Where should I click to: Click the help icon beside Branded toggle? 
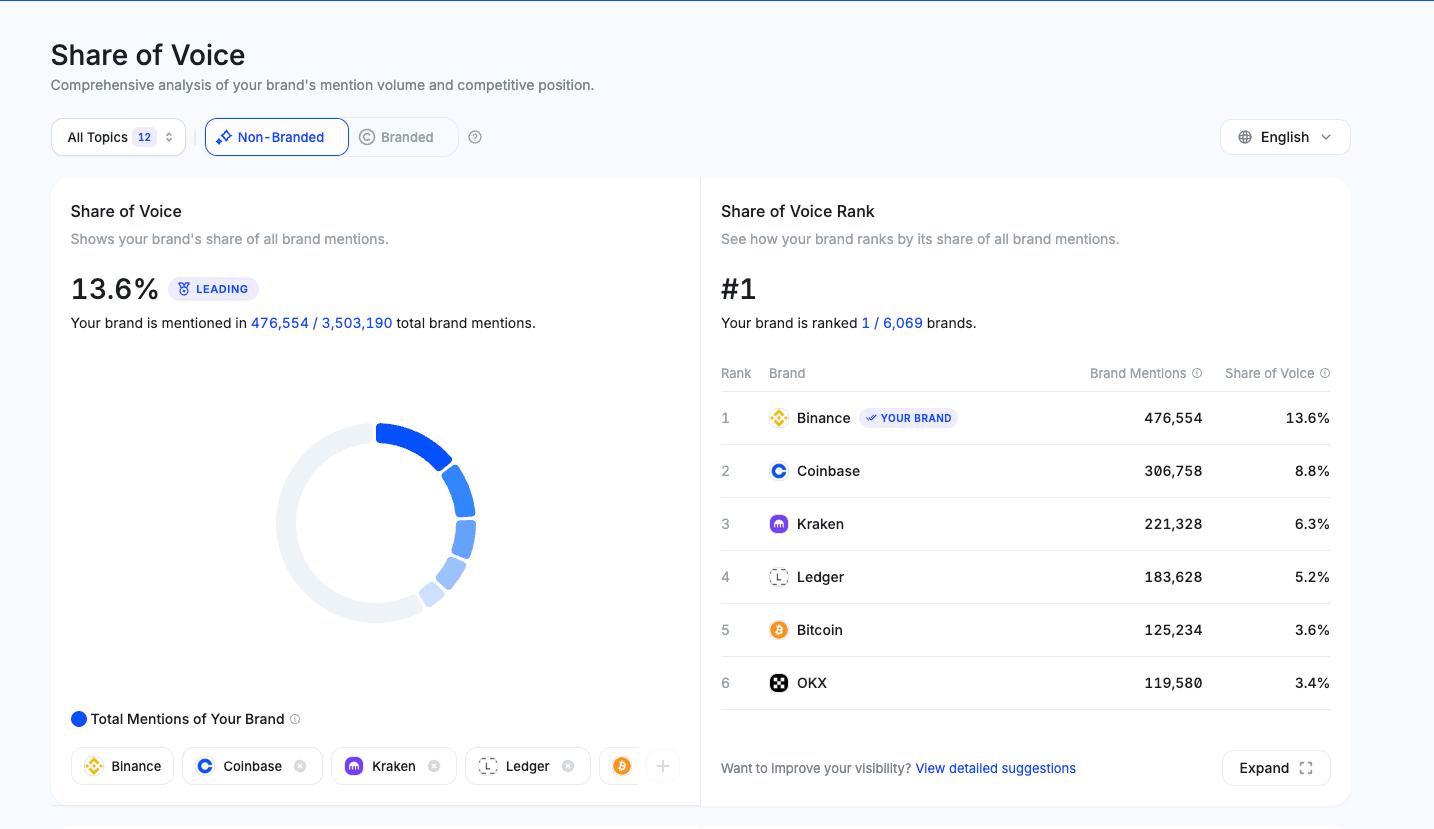[x=475, y=137]
